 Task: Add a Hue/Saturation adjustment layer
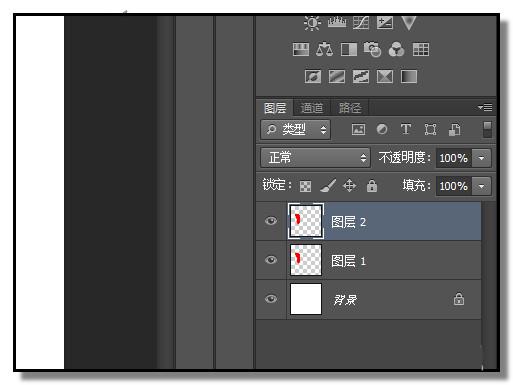301,50
